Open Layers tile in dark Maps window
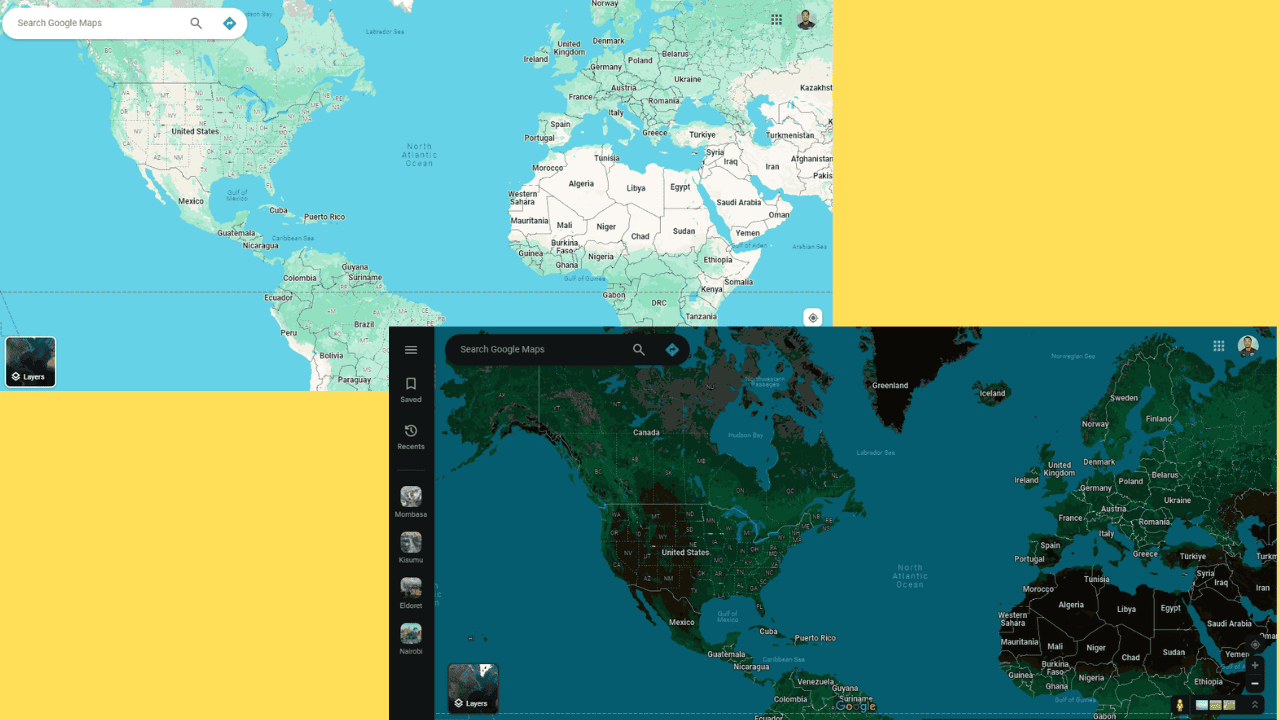Screen dimensions: 1280x720 pyautogui.click(x=473, y=688)
